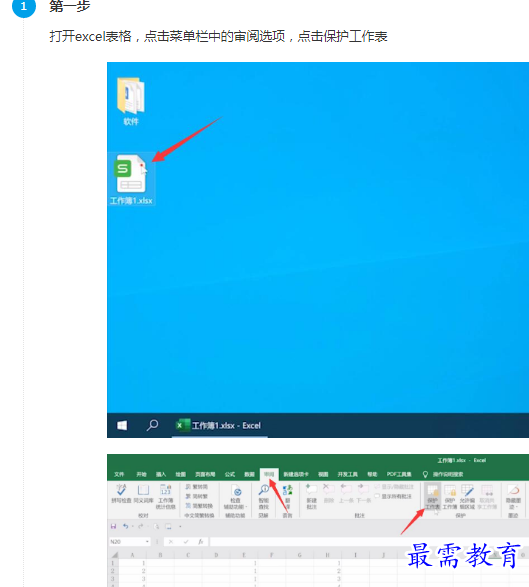Toggle 显示所有批注
The height and width of the screenshot is (587, 529).
click(393, 496)
